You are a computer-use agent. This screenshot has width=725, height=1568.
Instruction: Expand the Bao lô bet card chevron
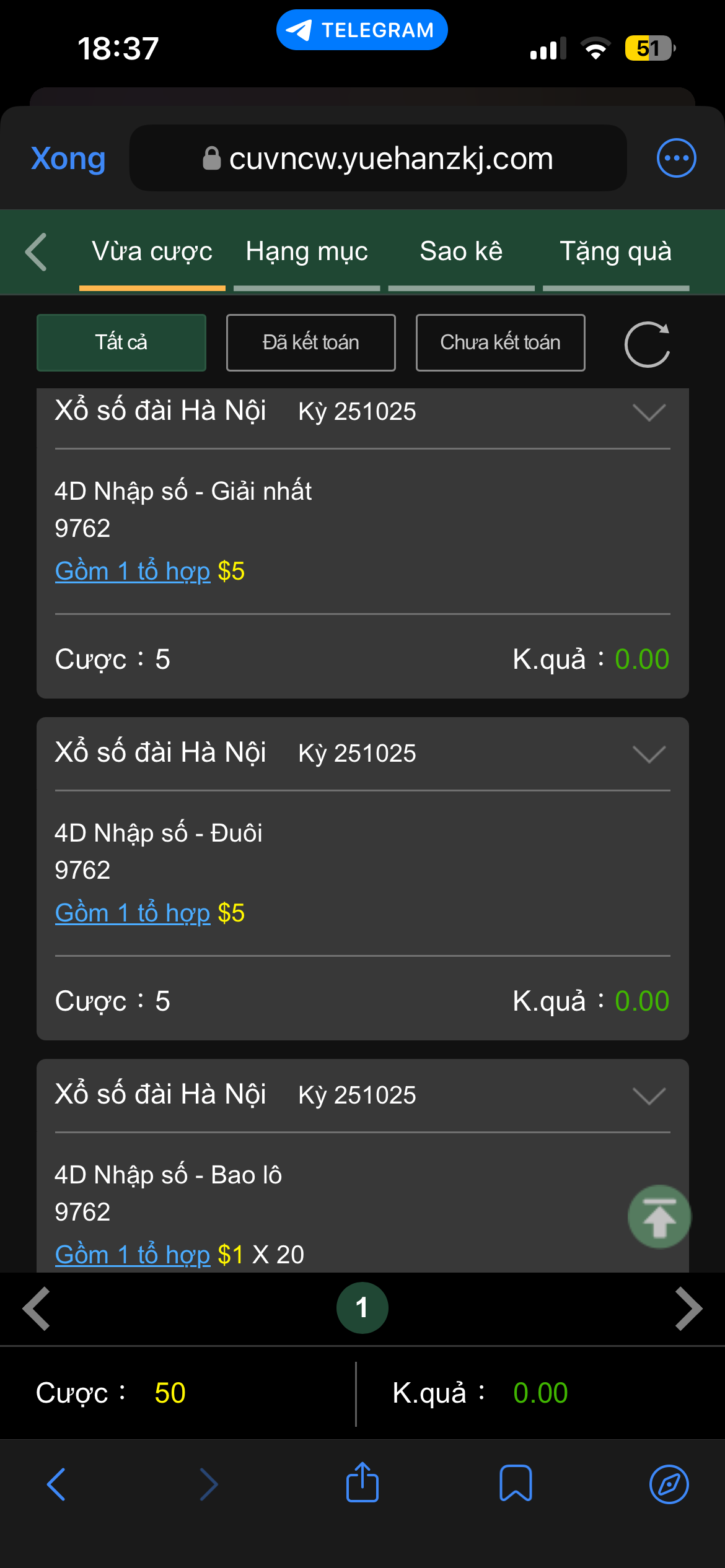coord(649,1096)
